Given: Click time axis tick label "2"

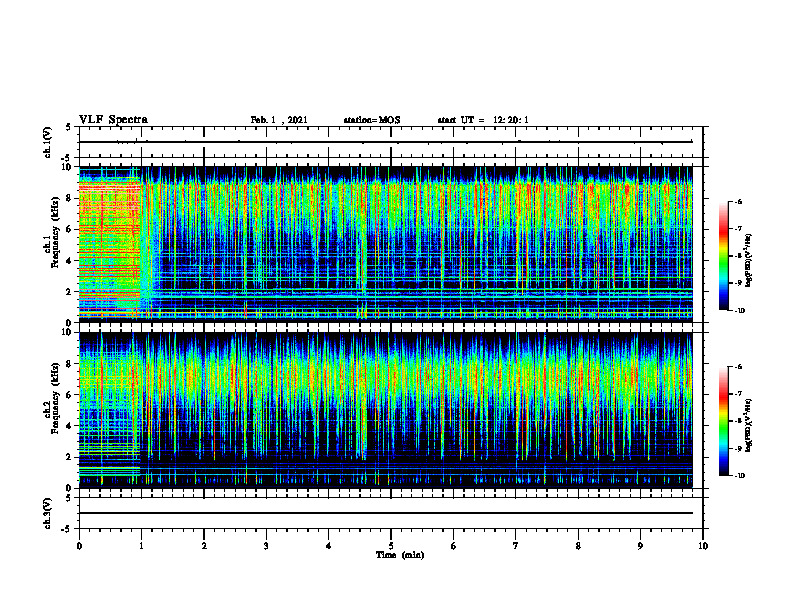Looking at the screenshot, I should [x=204, y=545].
